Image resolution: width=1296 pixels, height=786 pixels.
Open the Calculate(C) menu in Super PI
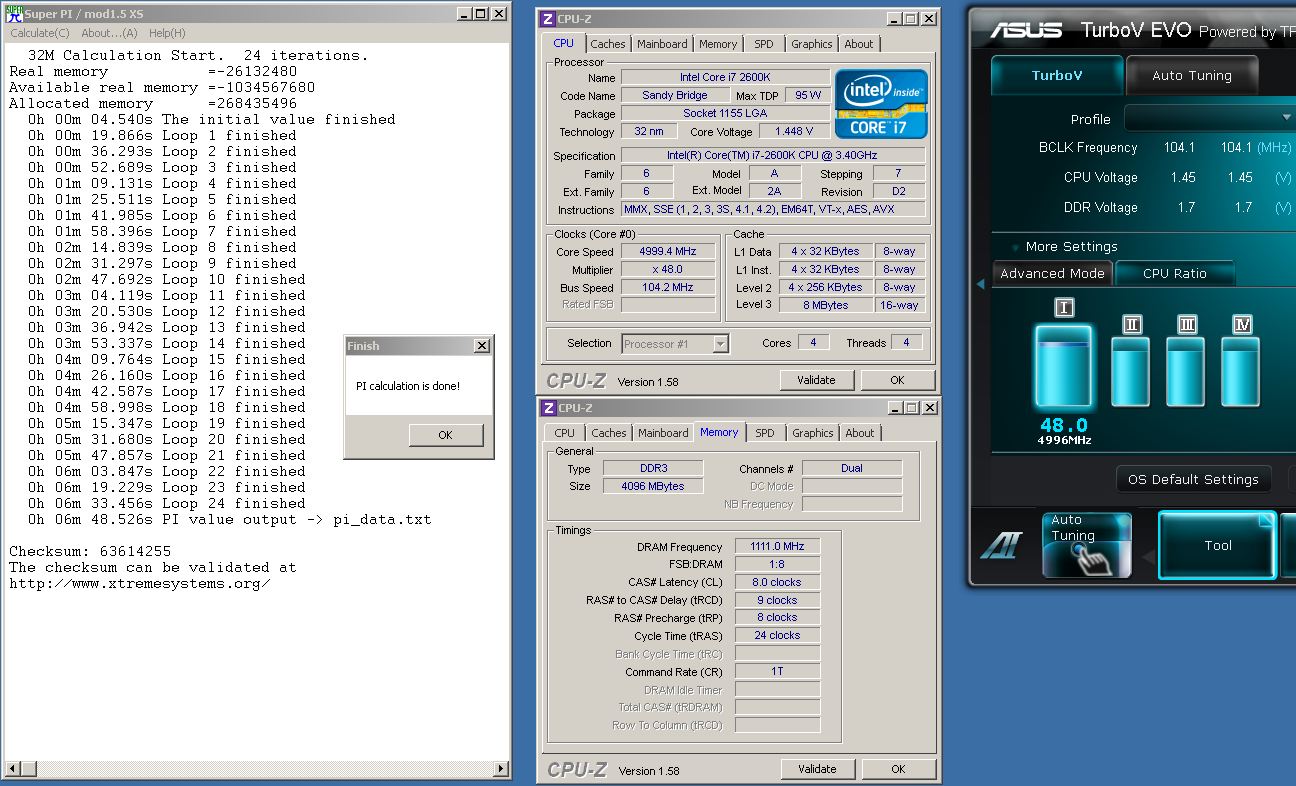pyautogui.click(x=40, y=33)
